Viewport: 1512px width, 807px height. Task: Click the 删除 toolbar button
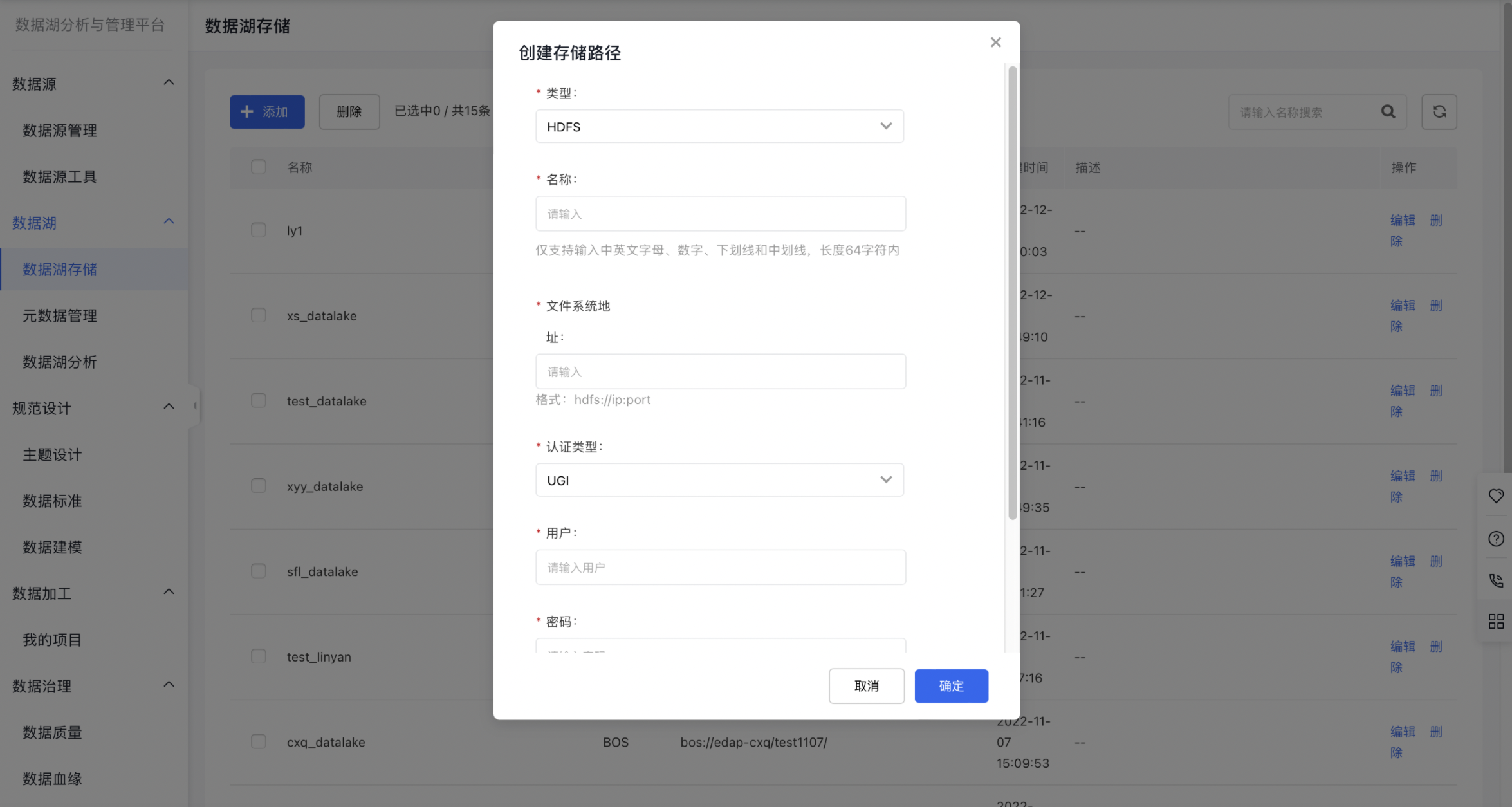point(349,112)
